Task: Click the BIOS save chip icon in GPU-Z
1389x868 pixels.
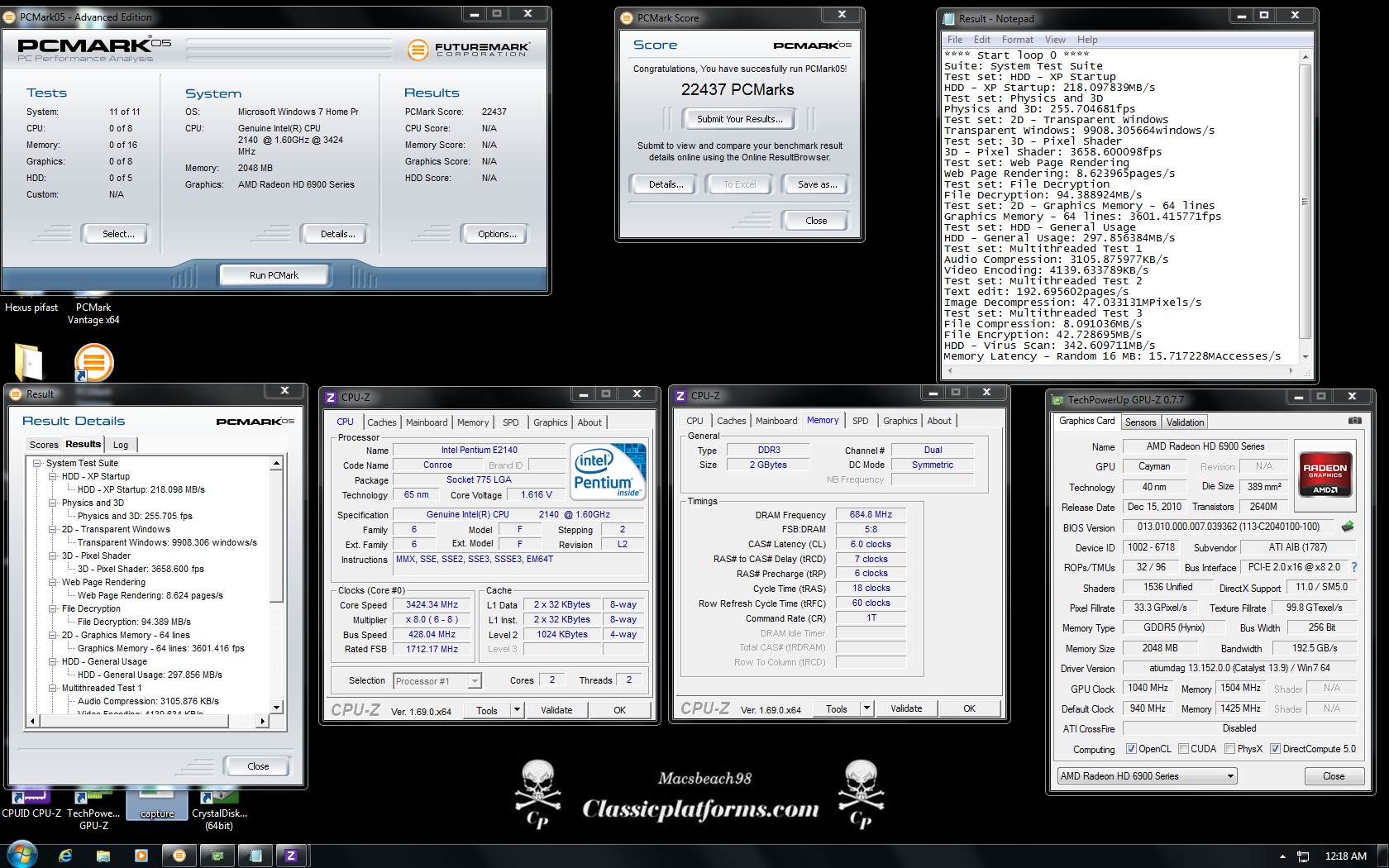Action: click(x=1348, y=527)
